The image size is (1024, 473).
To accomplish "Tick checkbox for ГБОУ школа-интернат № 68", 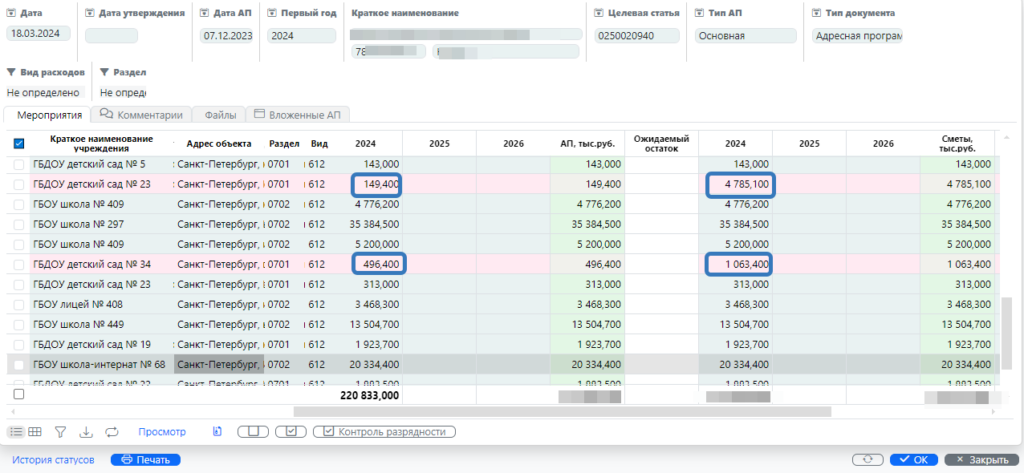I will click(x=18, y=365).
